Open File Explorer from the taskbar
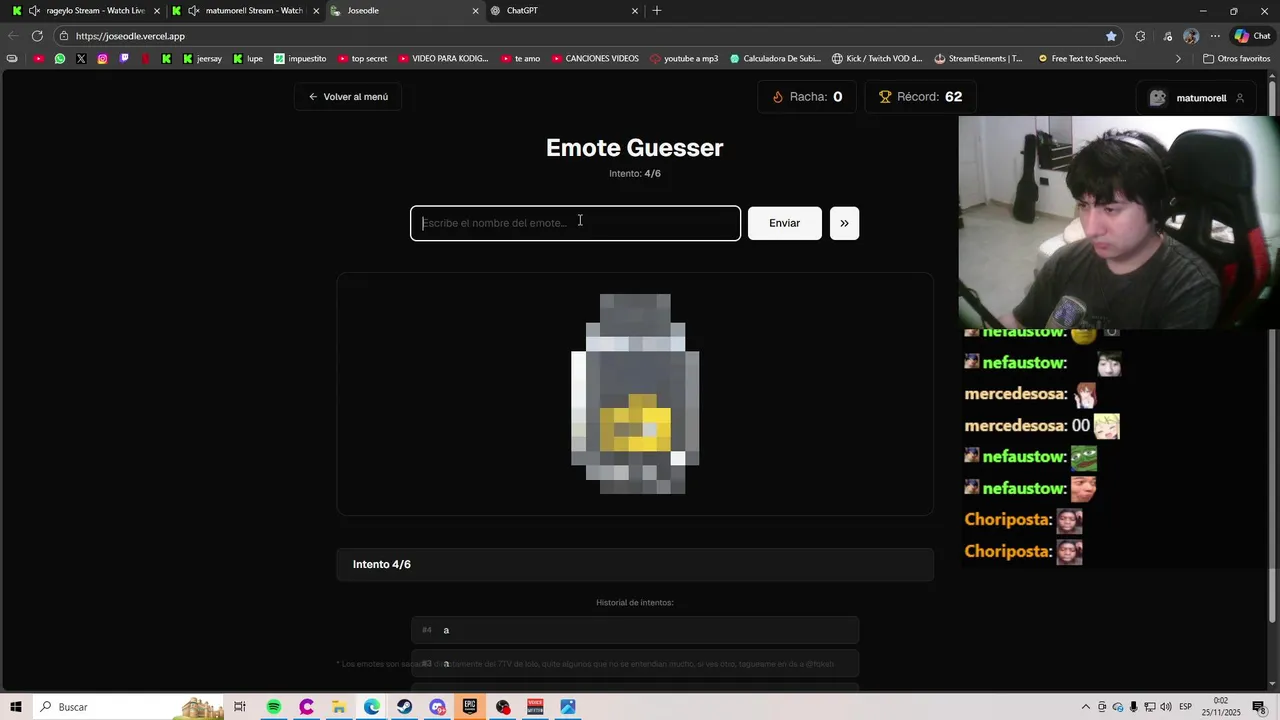 [339, 707]
